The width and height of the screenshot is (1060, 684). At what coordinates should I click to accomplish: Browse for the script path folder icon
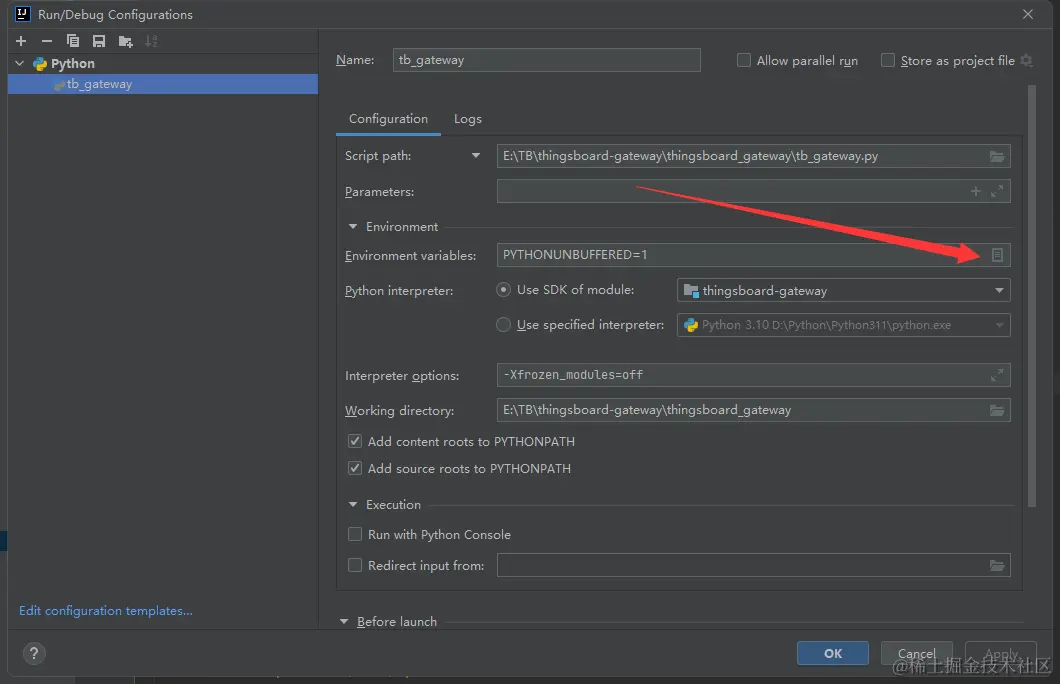(996, 156)
